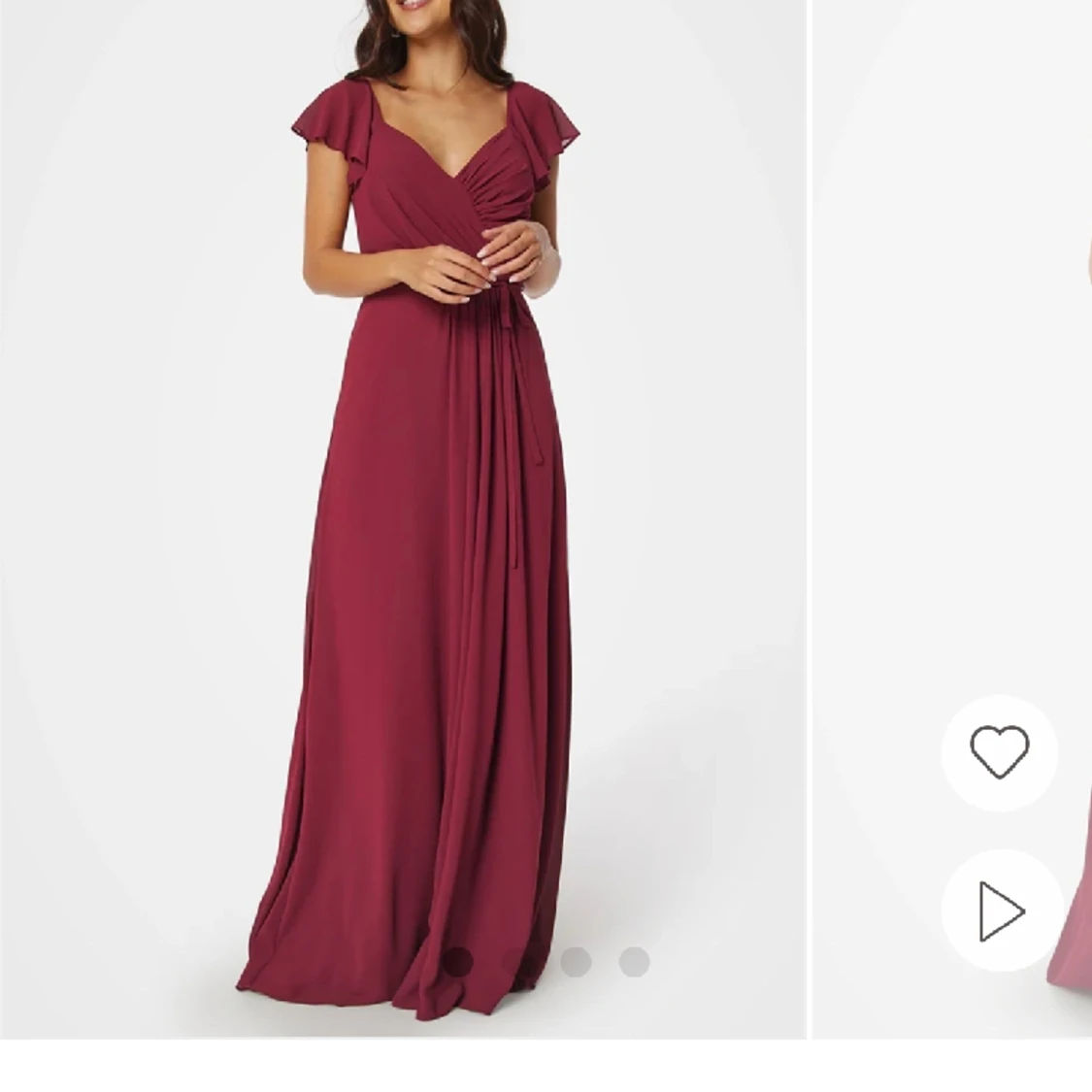Image resolution: width=1092 pixels, height=1092 pixels.
Task: Click the white strip below product photo
Action: click(x=546, y=1066)
